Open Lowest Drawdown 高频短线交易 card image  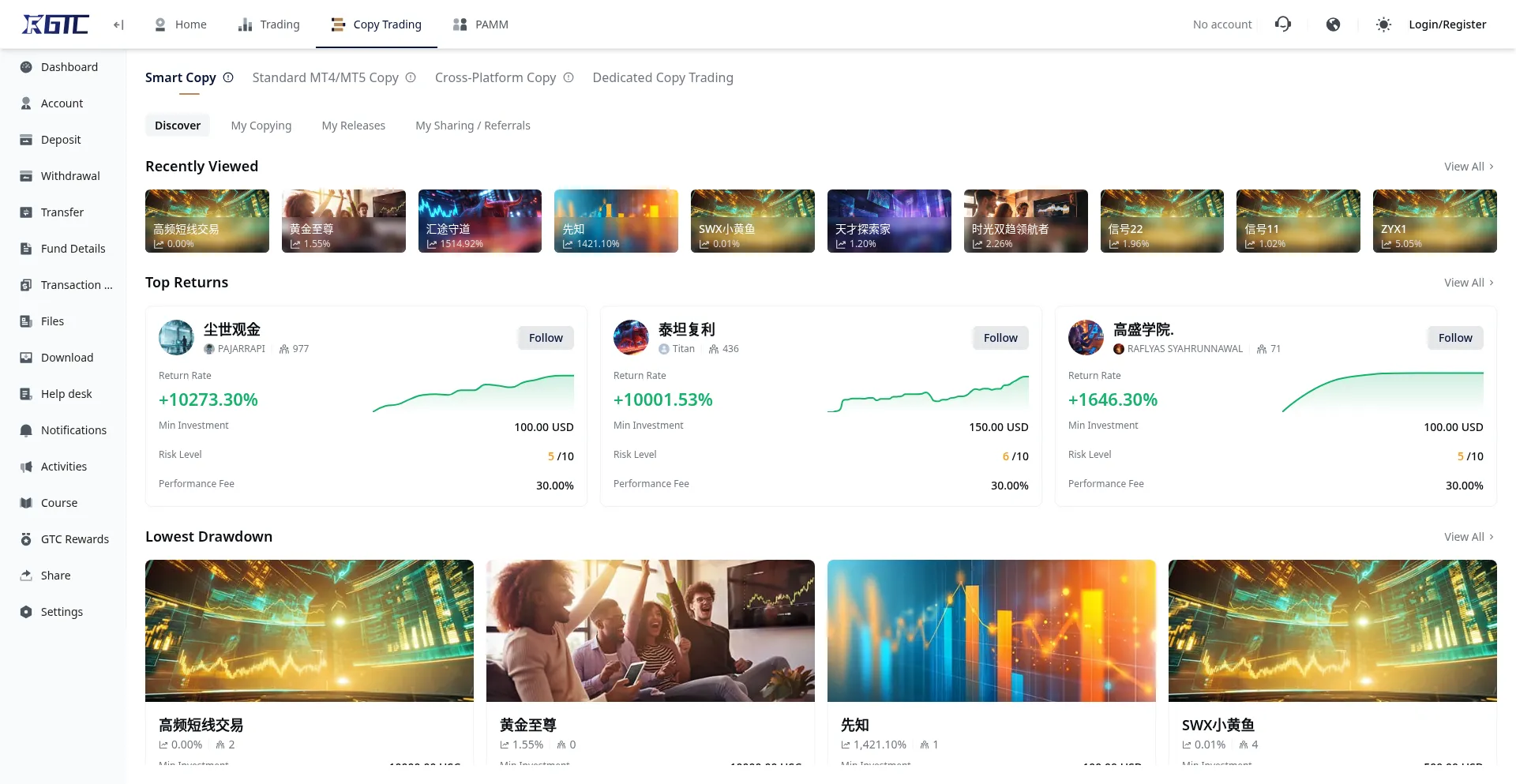point(310,631)
